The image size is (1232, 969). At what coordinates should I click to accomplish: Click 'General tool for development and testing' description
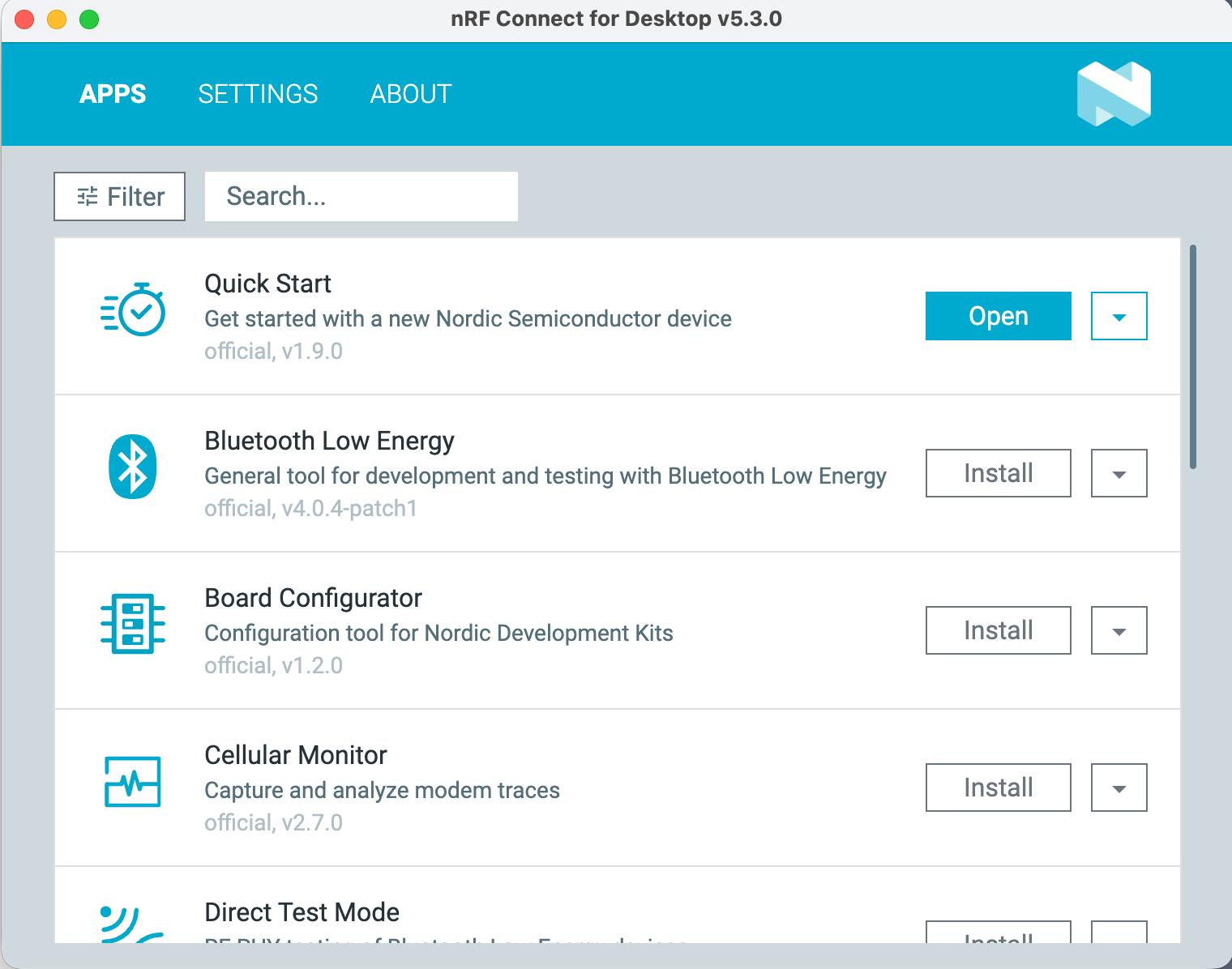(545, 476)
